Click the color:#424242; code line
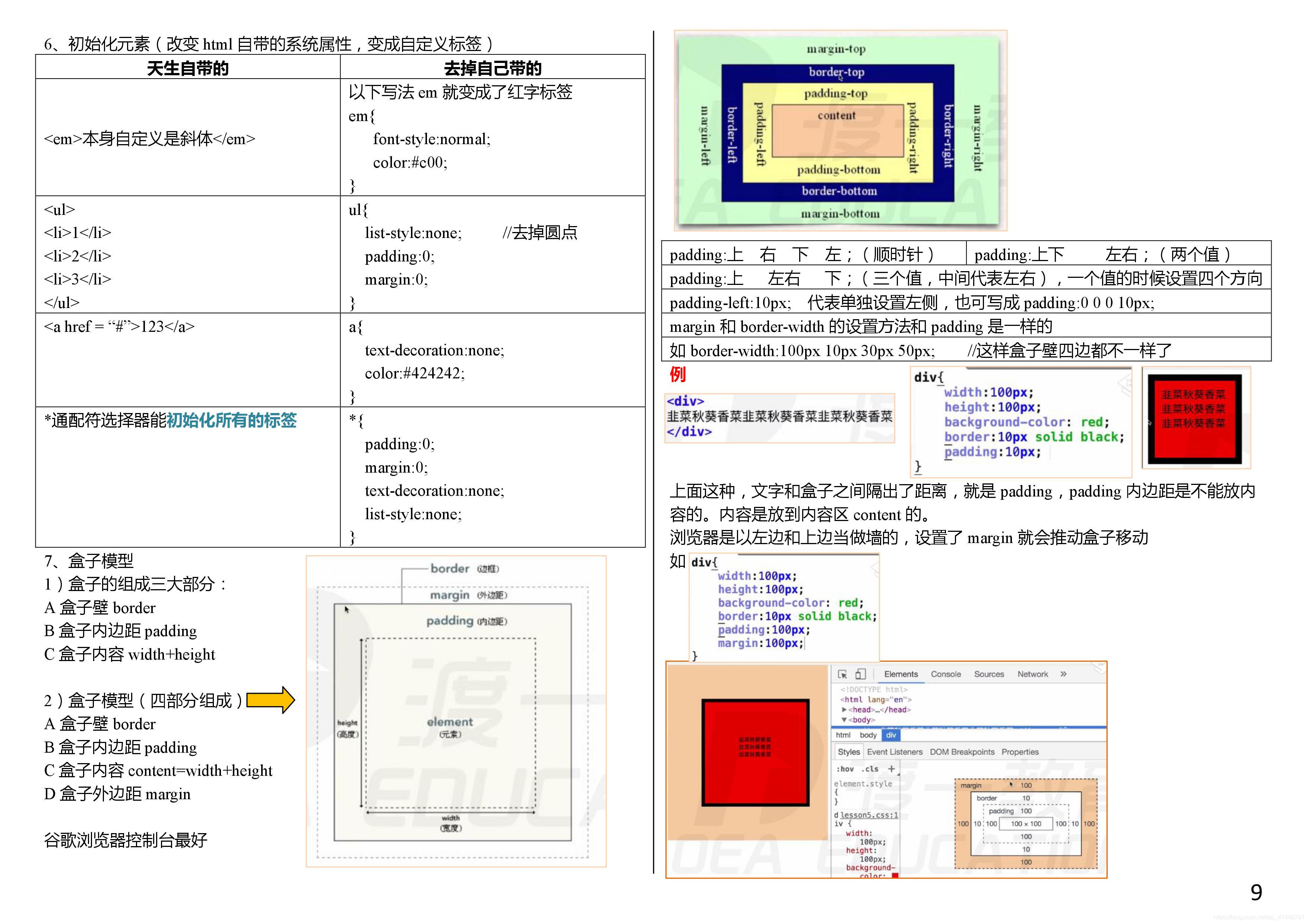The width and height of the screenshot is (1307, 924). click(414, 373)
